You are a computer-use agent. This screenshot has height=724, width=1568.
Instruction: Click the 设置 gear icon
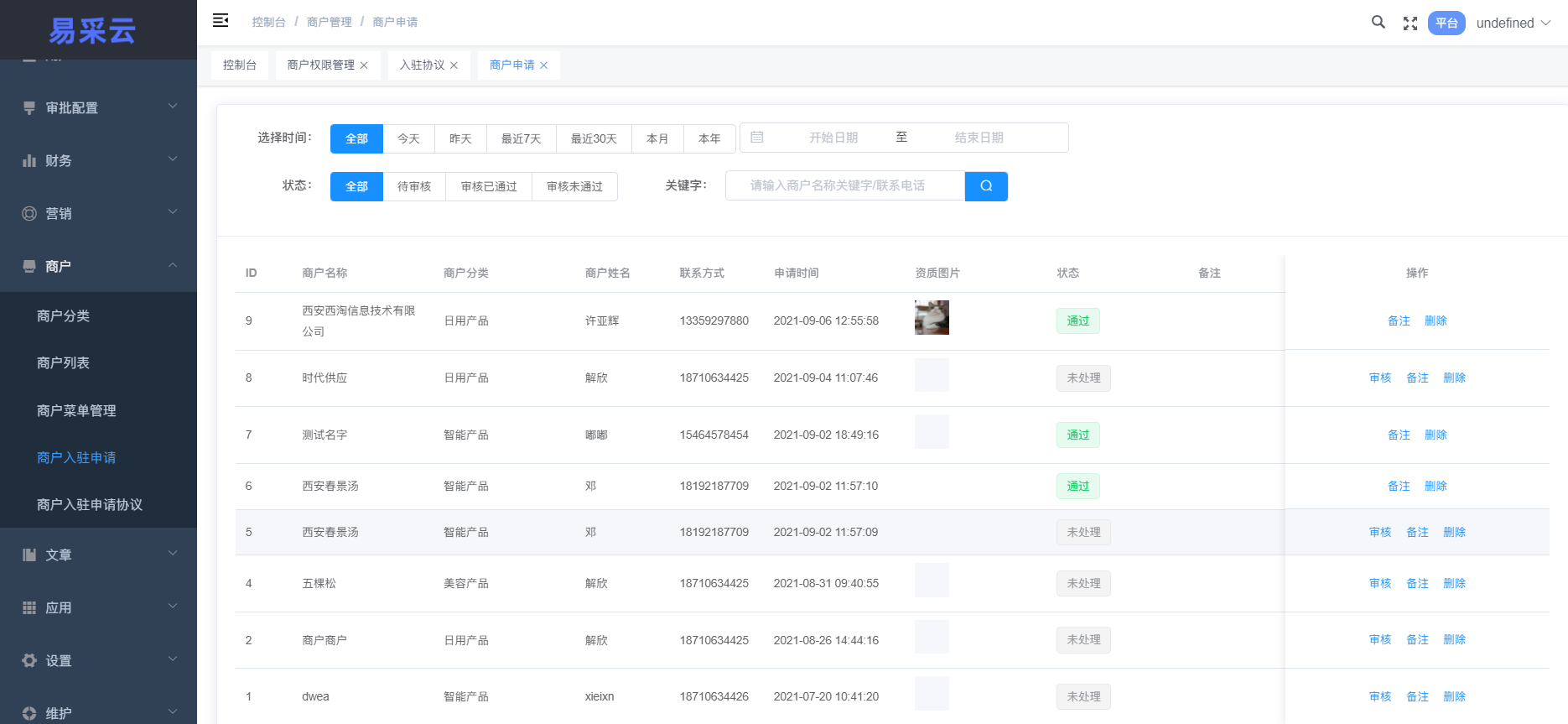29,660
